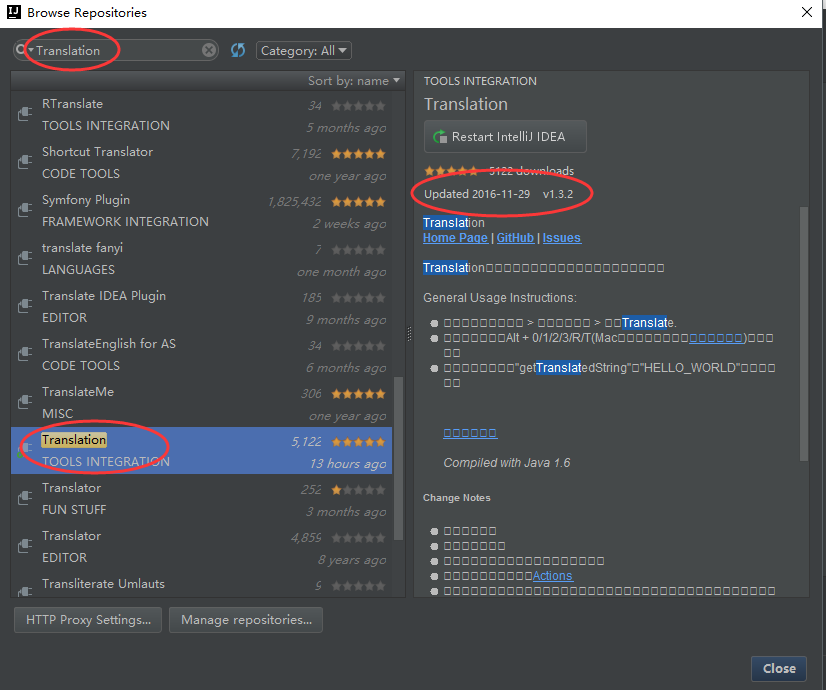Click the splitter handle between panels
The image size is (826, 690).
pos(409,334)
